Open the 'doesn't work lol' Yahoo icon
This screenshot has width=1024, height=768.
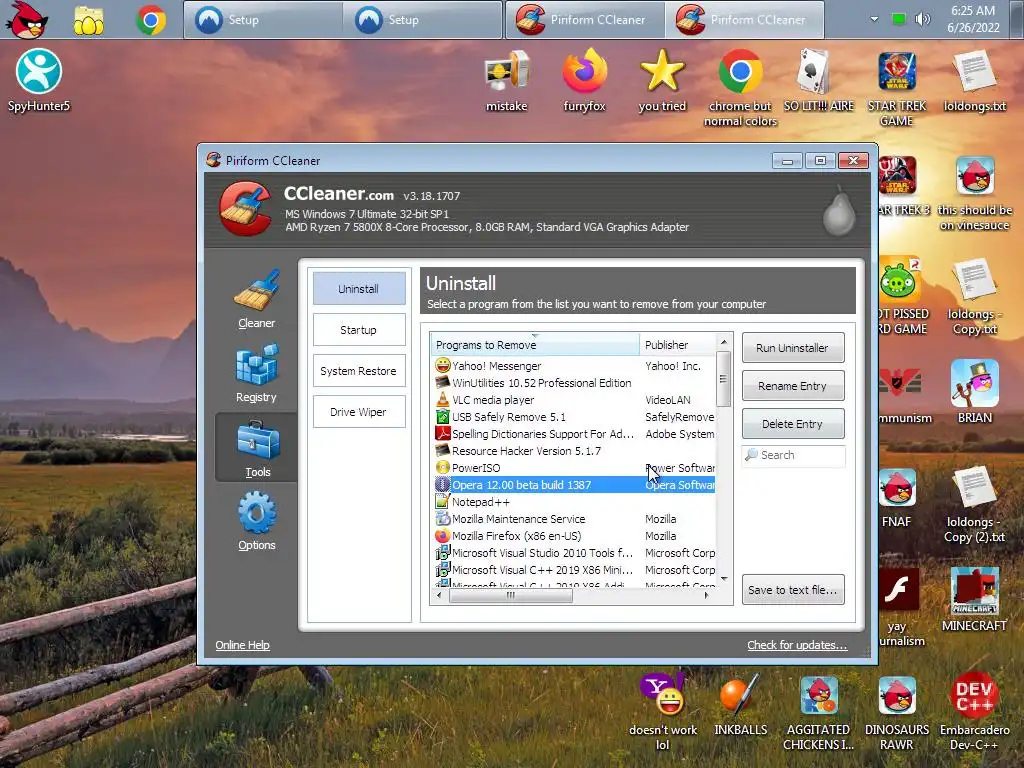pos(662,711)
